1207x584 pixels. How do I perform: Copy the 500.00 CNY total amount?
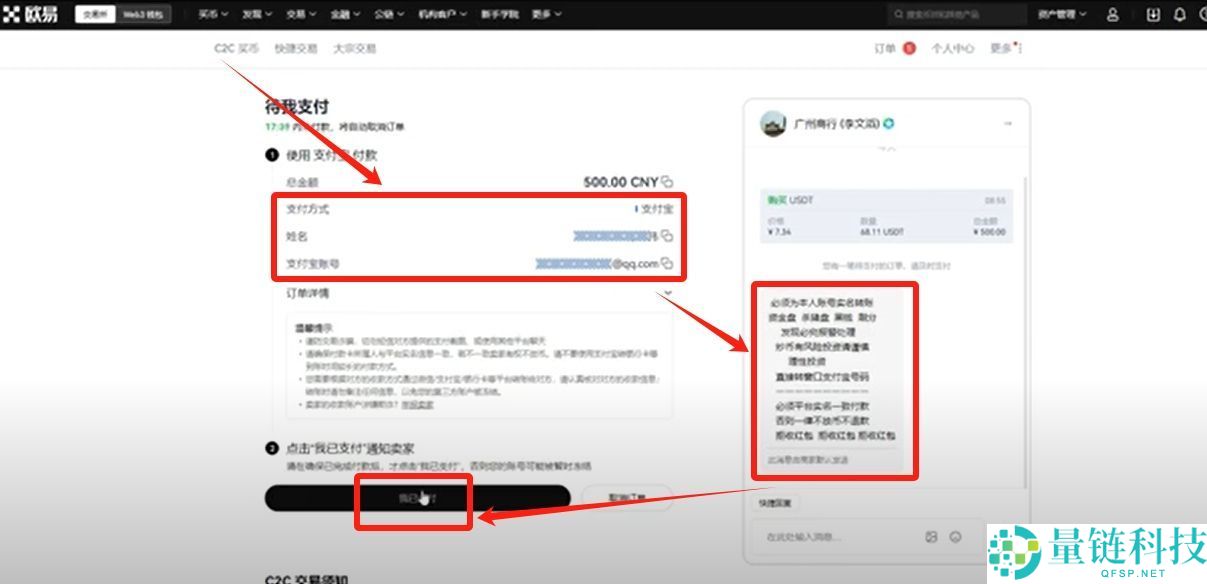pos(665,183)
